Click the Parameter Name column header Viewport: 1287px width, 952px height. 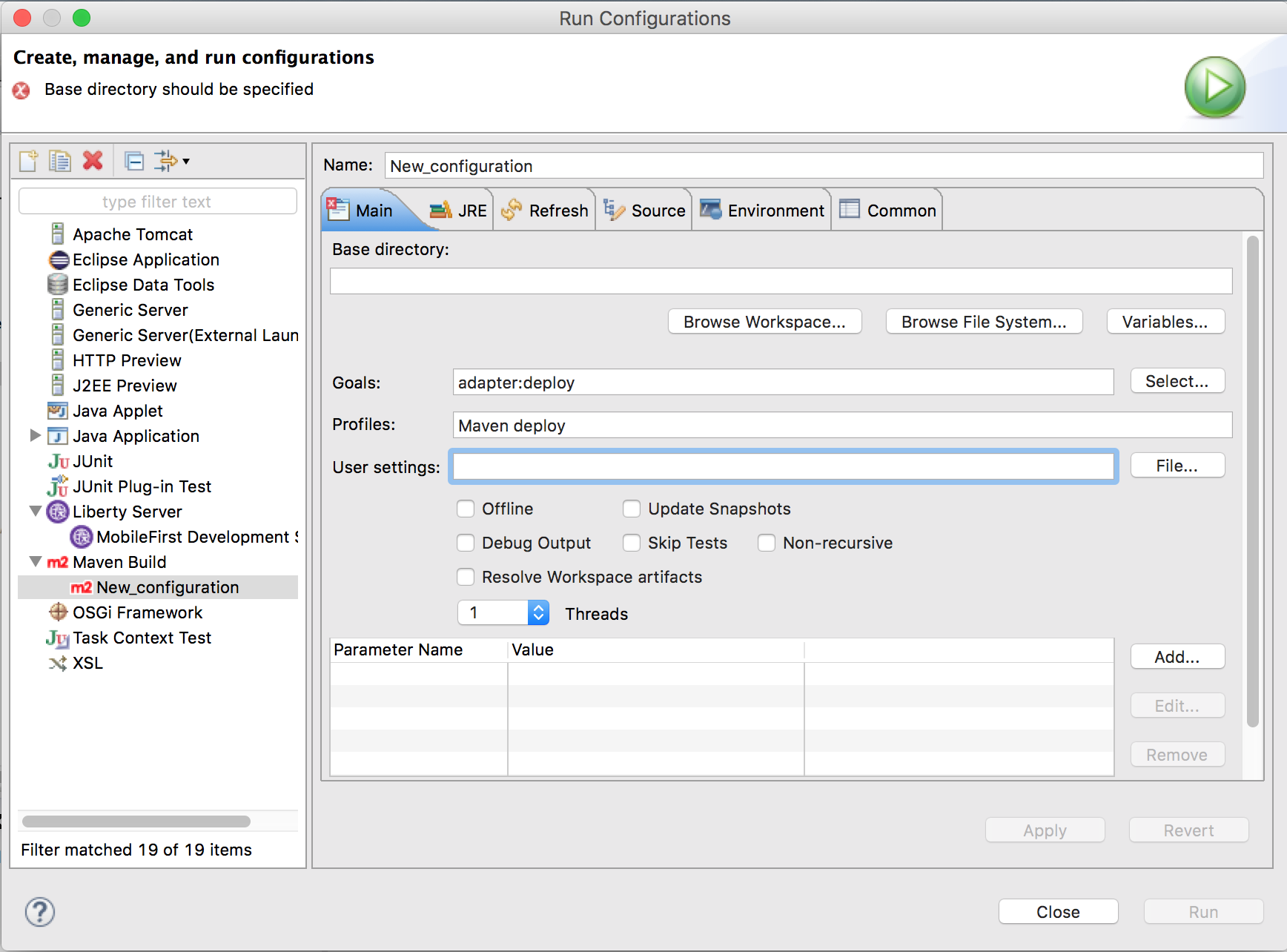pos(419,650)
